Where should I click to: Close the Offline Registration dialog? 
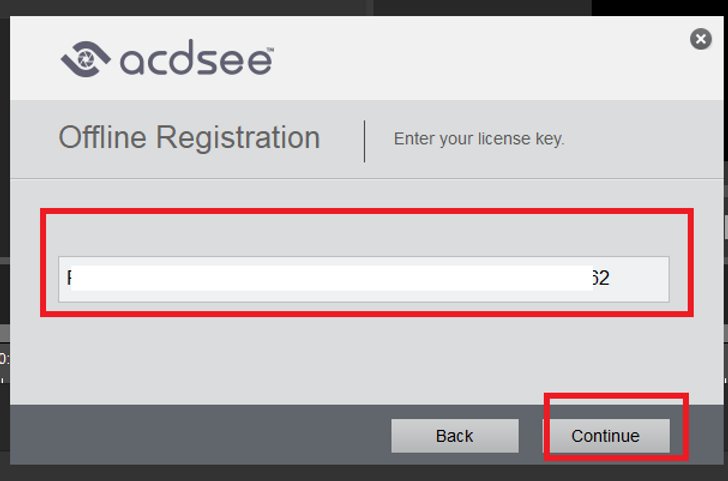pyautogui.click(x=701, y=39)
